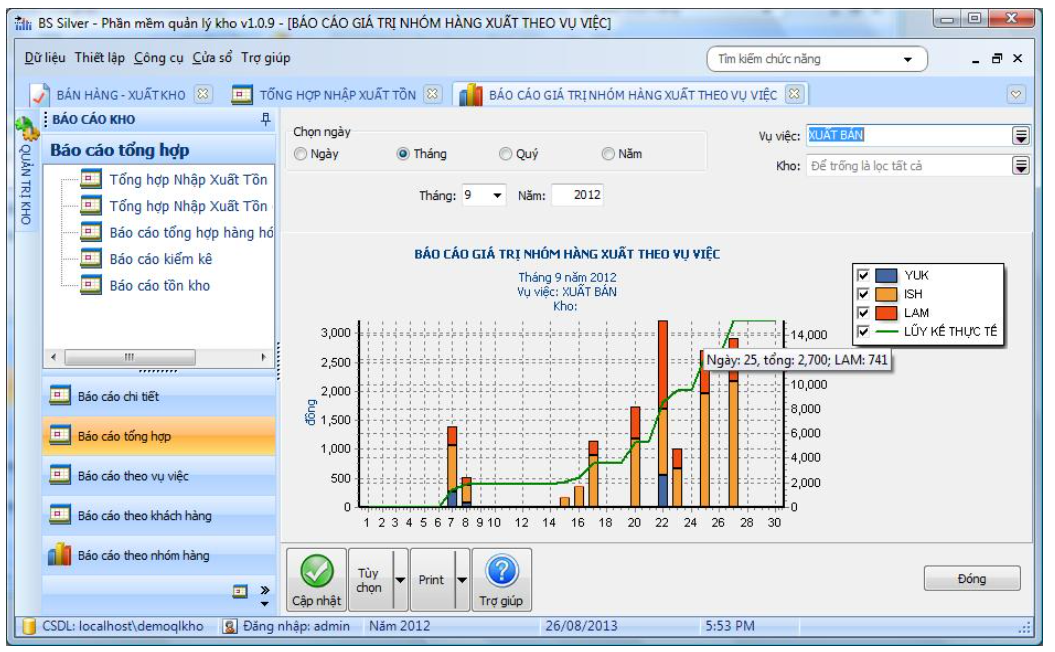Switch to the Bán hàng - Xuất kho tab
This screenshot has height=652, width=1055.
click(x=120, y=95)
